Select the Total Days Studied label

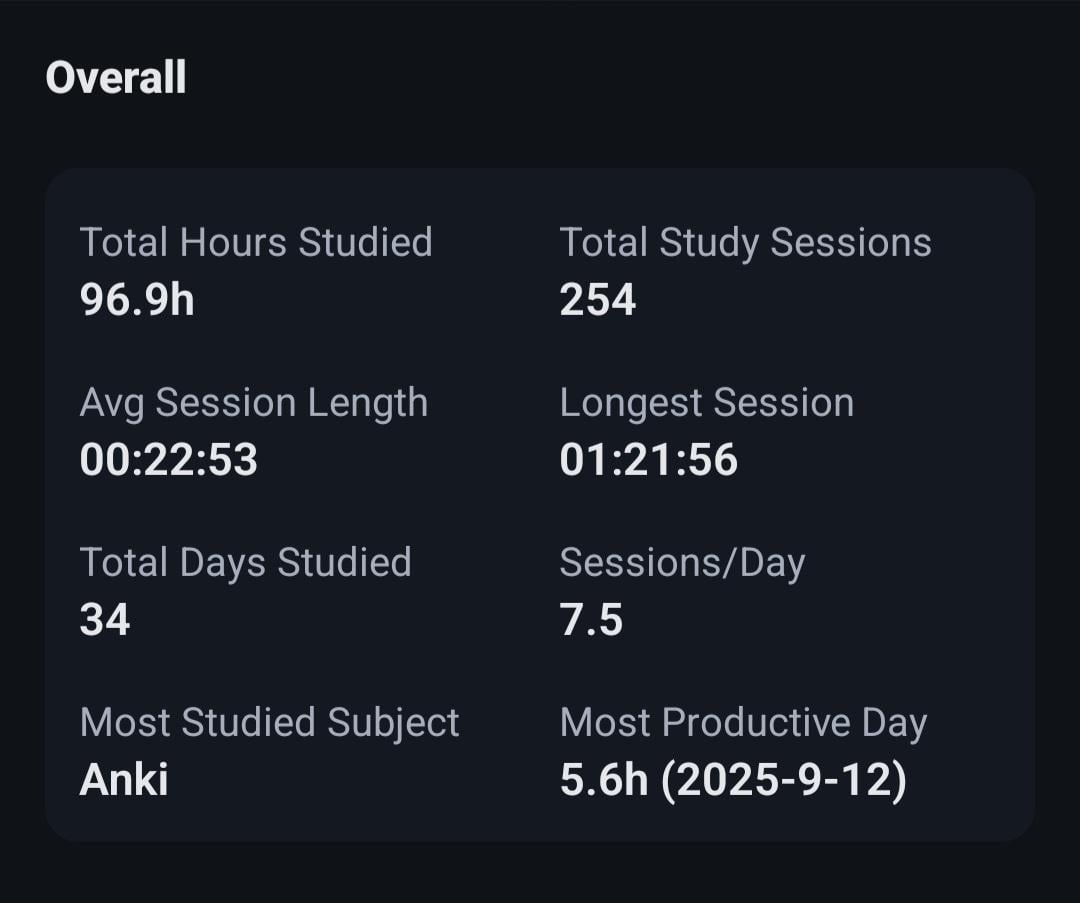(x=246, y=562)
